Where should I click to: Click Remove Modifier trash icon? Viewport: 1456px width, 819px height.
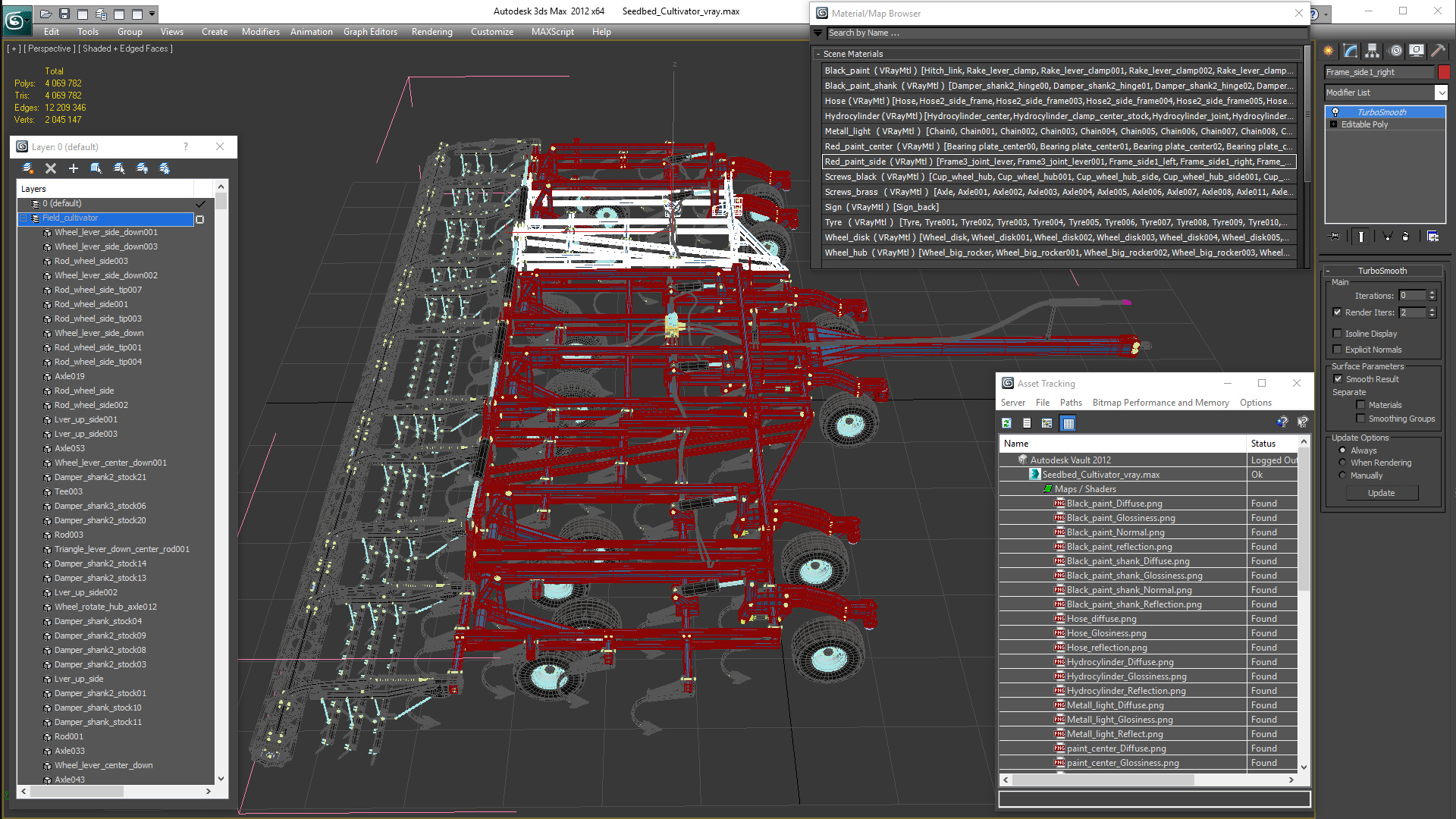pos(1406,237)
